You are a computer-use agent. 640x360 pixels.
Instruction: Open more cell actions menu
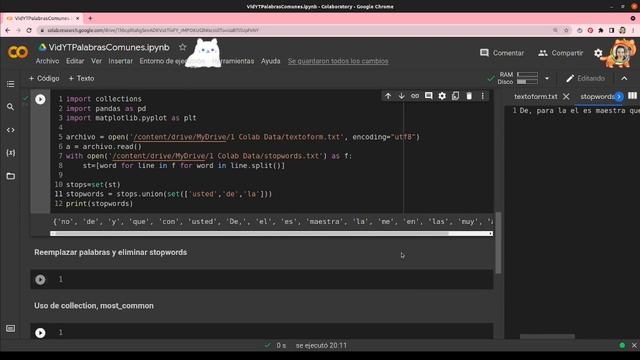coord(482,96)
